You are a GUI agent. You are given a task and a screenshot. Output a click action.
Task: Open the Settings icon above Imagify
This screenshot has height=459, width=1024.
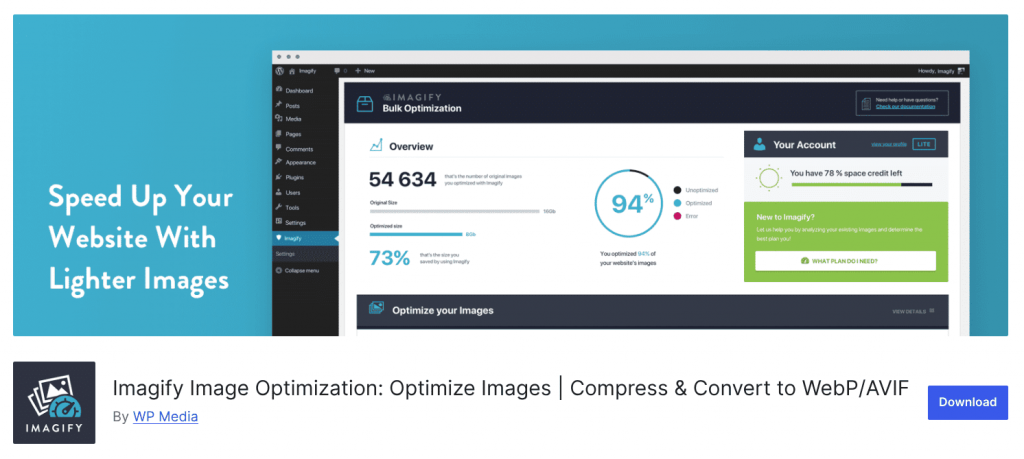(279, 222)
